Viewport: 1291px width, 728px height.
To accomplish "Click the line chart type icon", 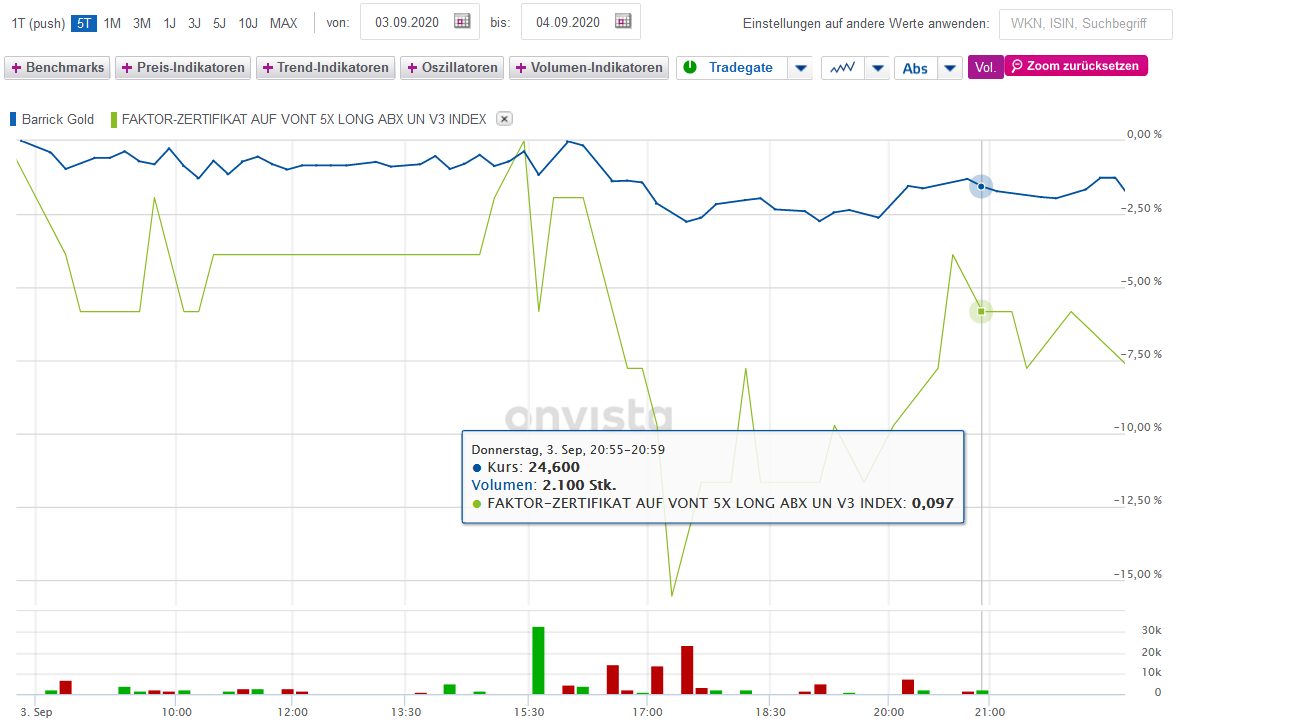I will [842, 68].
